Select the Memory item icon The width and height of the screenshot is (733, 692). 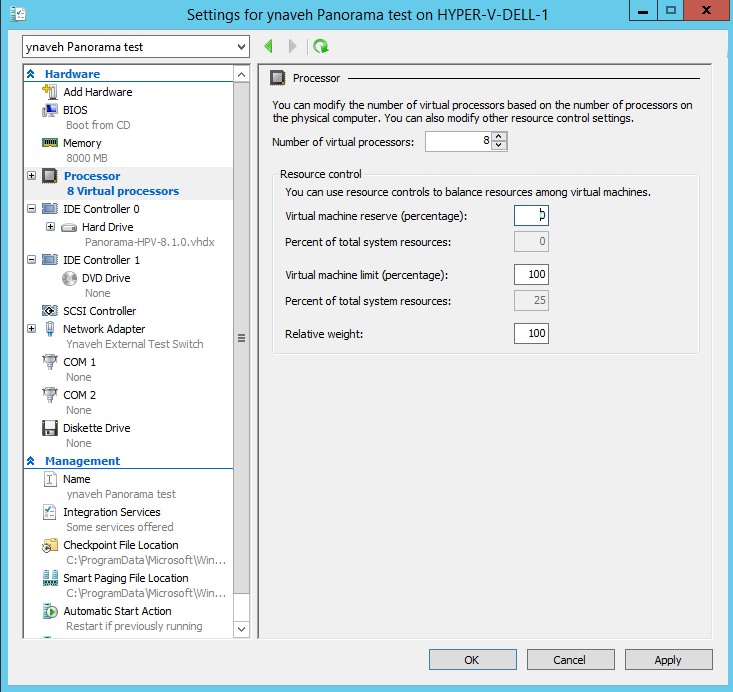tap(49, 143)
